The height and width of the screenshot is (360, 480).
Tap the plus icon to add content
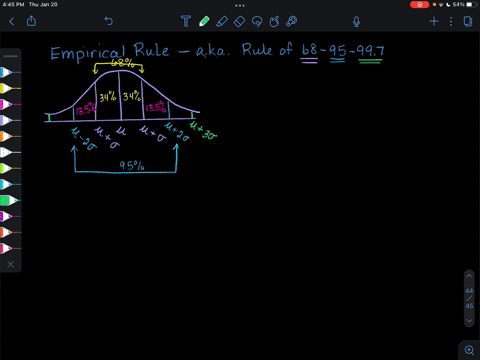click(434, 22)
